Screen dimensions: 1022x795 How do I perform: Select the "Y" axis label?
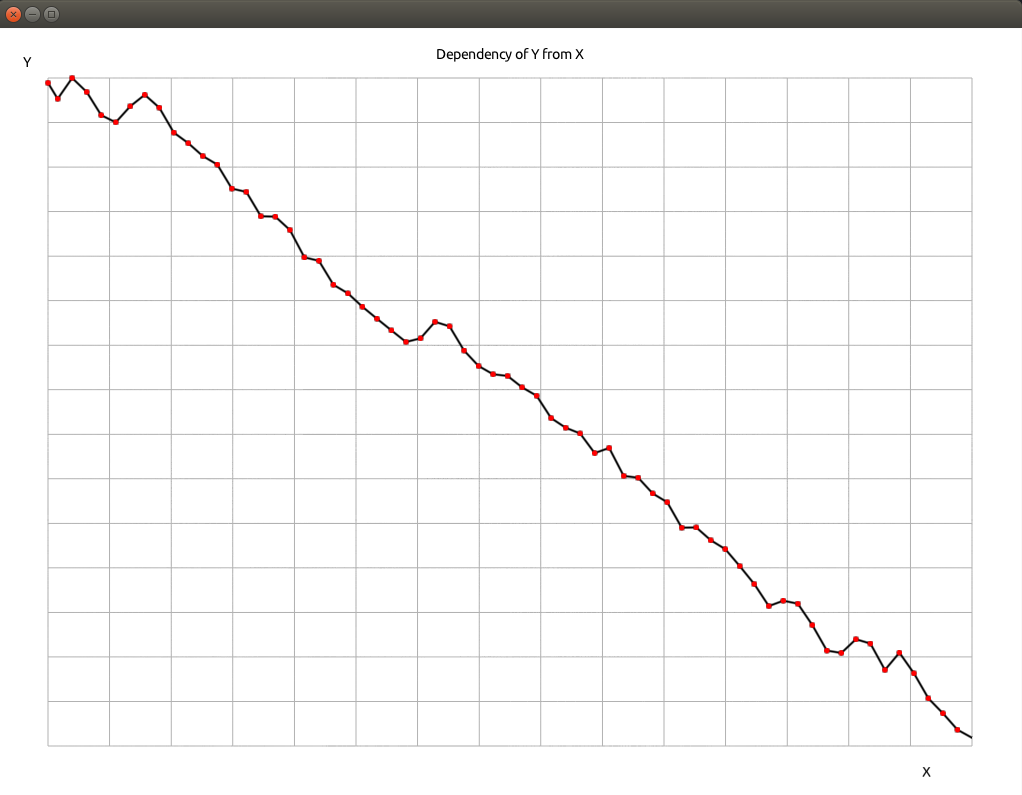[x=27, y=62]
